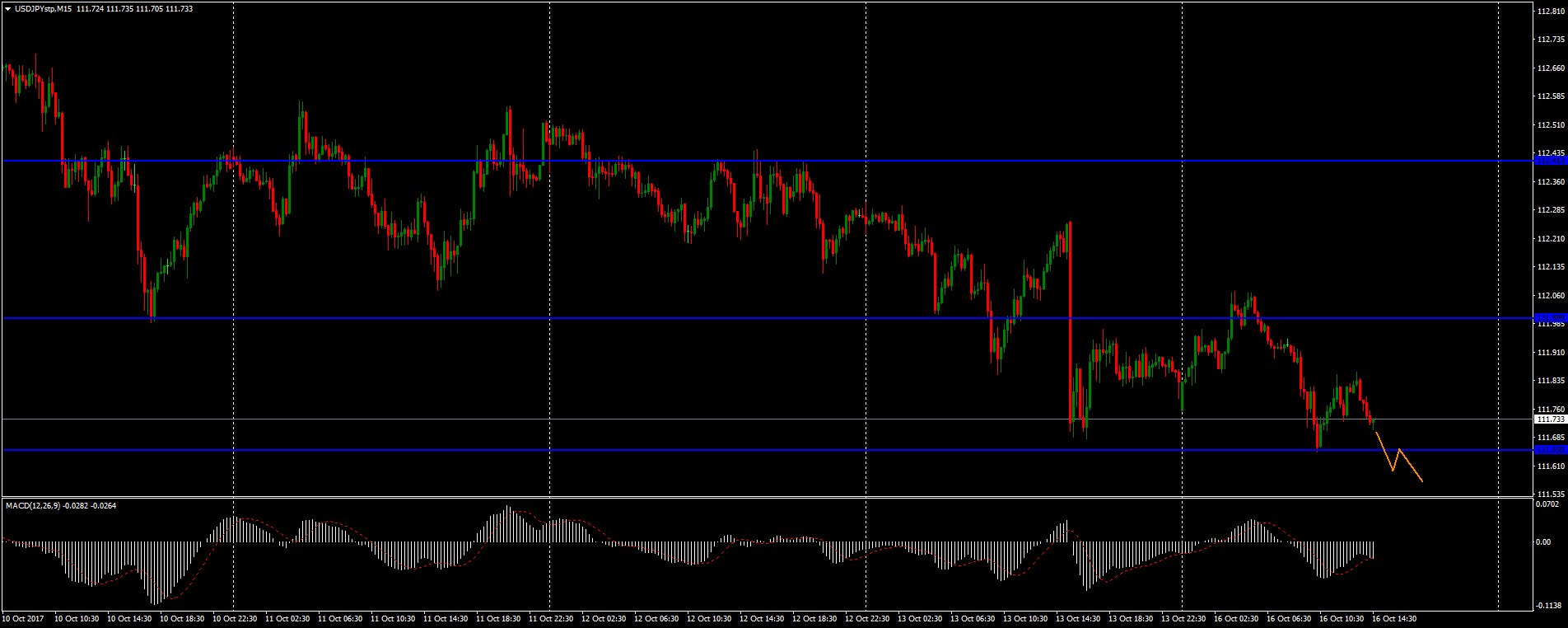This screenshot has width=1568, height=628.
Task: Click the 10 Oct 10:30 time label
Action: click(x=77, y=618)
